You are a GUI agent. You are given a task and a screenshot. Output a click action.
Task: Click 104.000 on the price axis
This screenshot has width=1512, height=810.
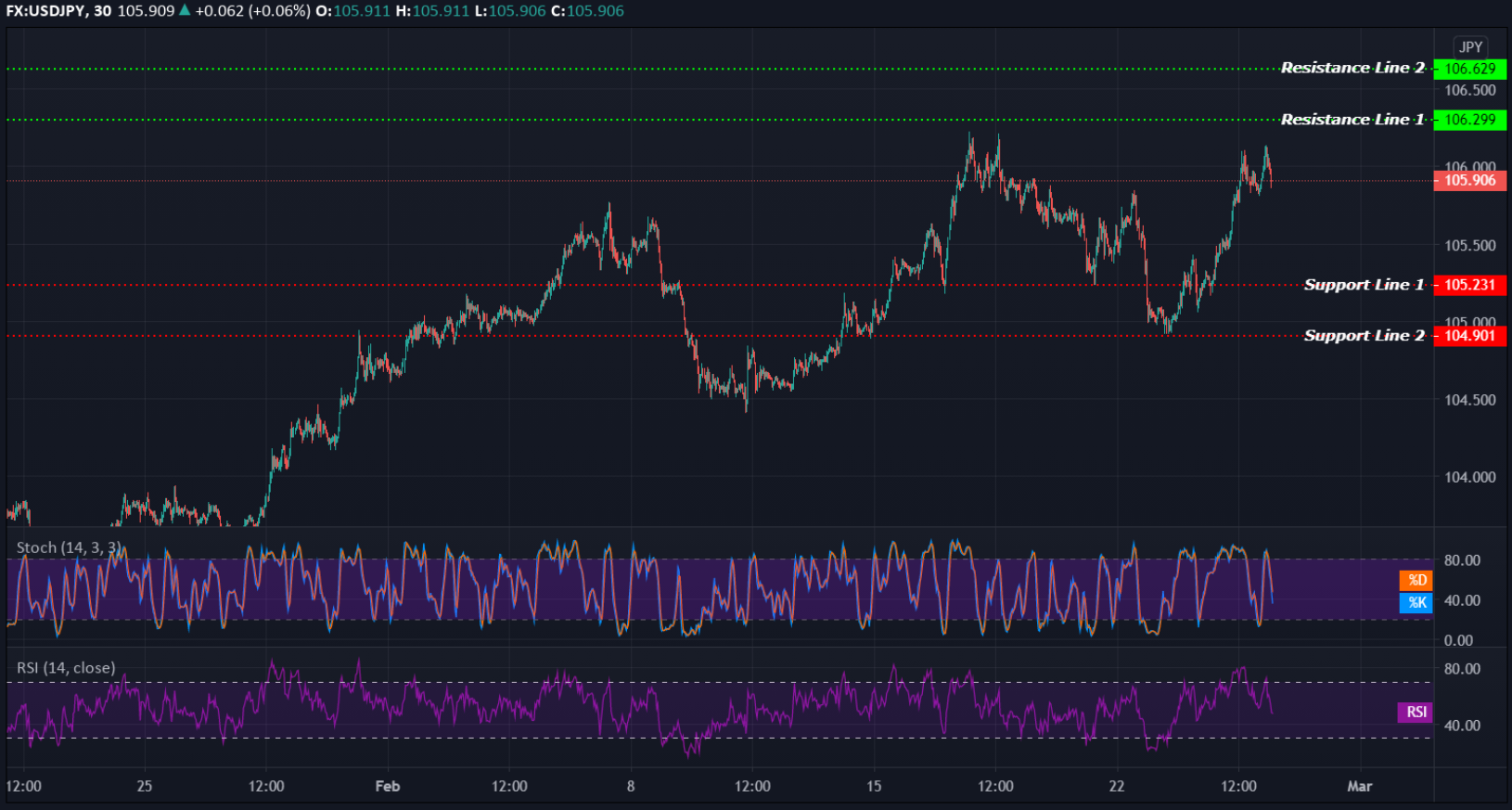pos(1470,477)
